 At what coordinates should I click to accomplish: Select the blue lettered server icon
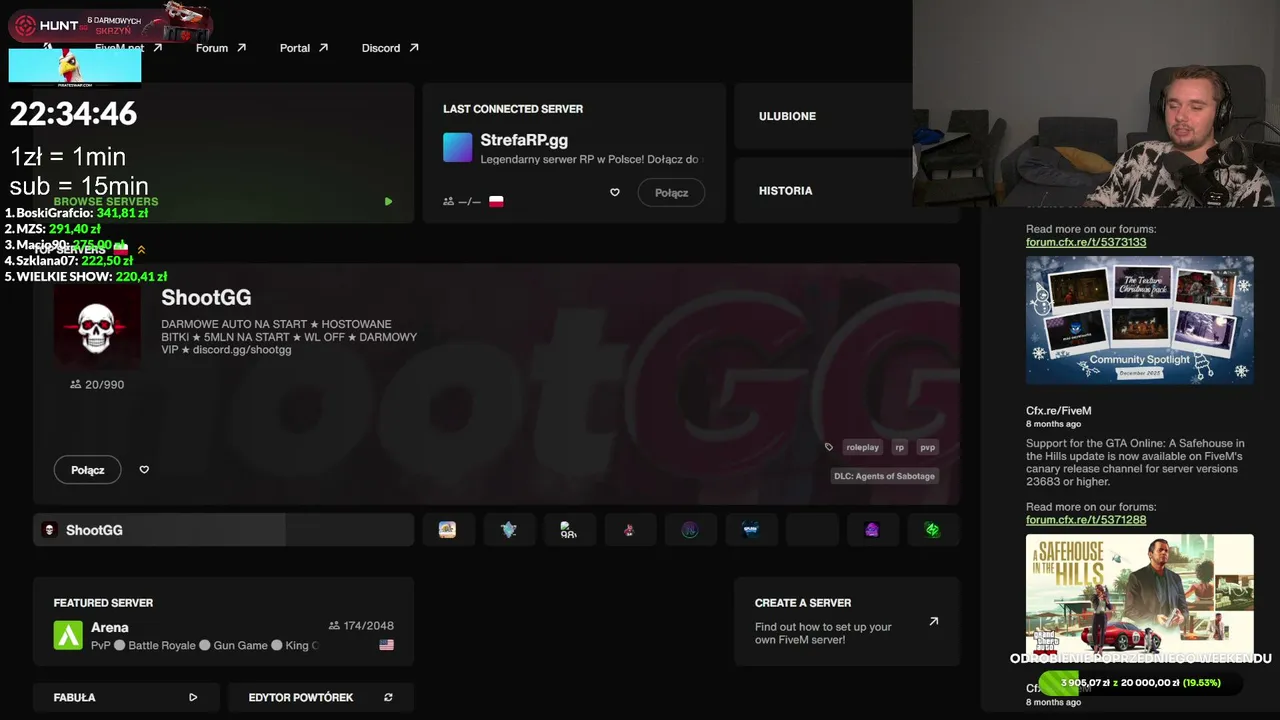click(x=751, y=530)
